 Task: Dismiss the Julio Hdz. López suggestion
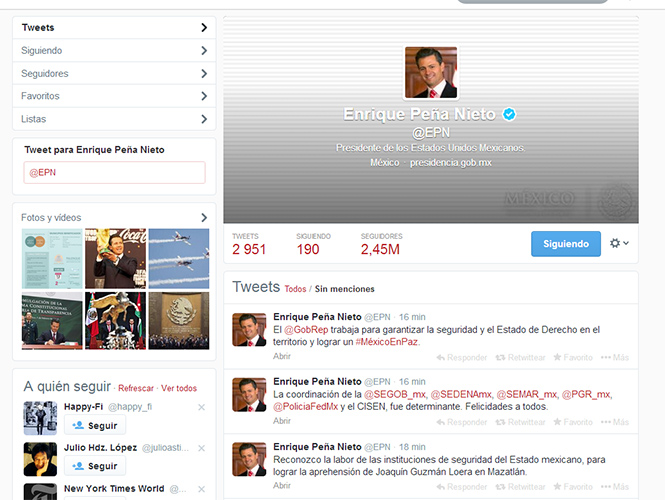pos(201,448)
